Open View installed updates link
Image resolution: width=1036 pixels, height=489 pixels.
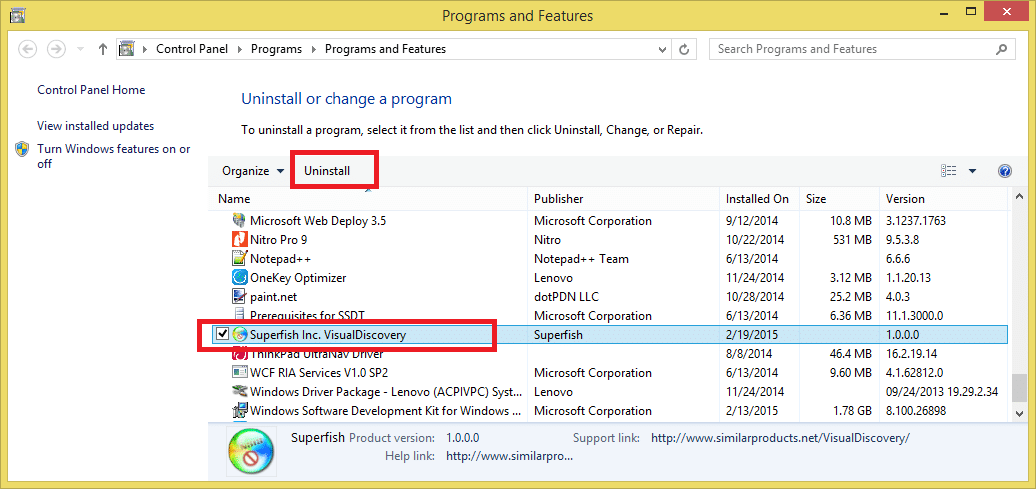point(95,126)
